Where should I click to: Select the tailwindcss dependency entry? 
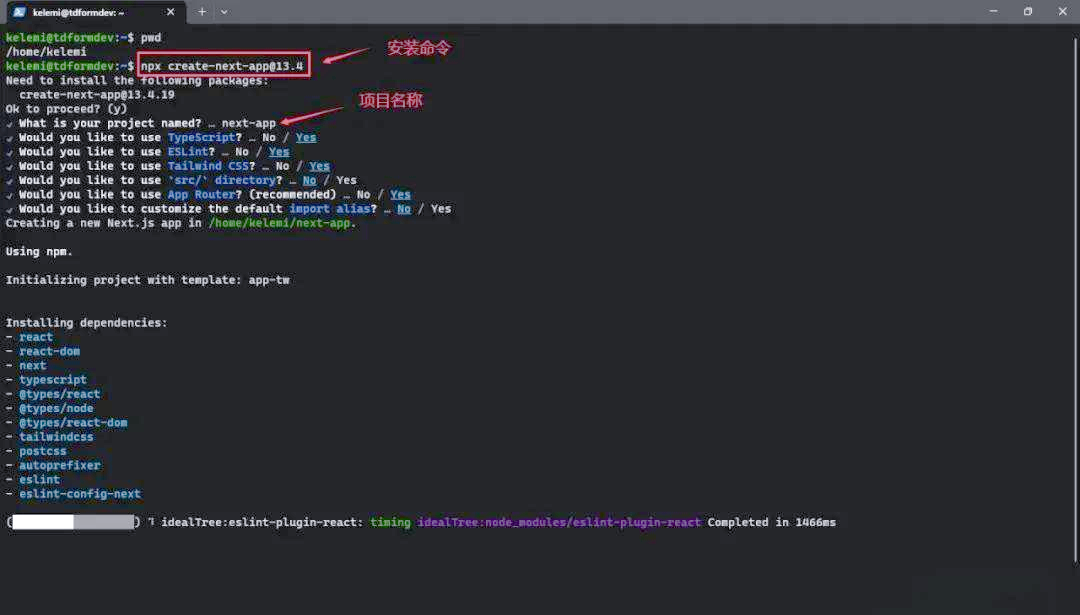coord(57,436)
